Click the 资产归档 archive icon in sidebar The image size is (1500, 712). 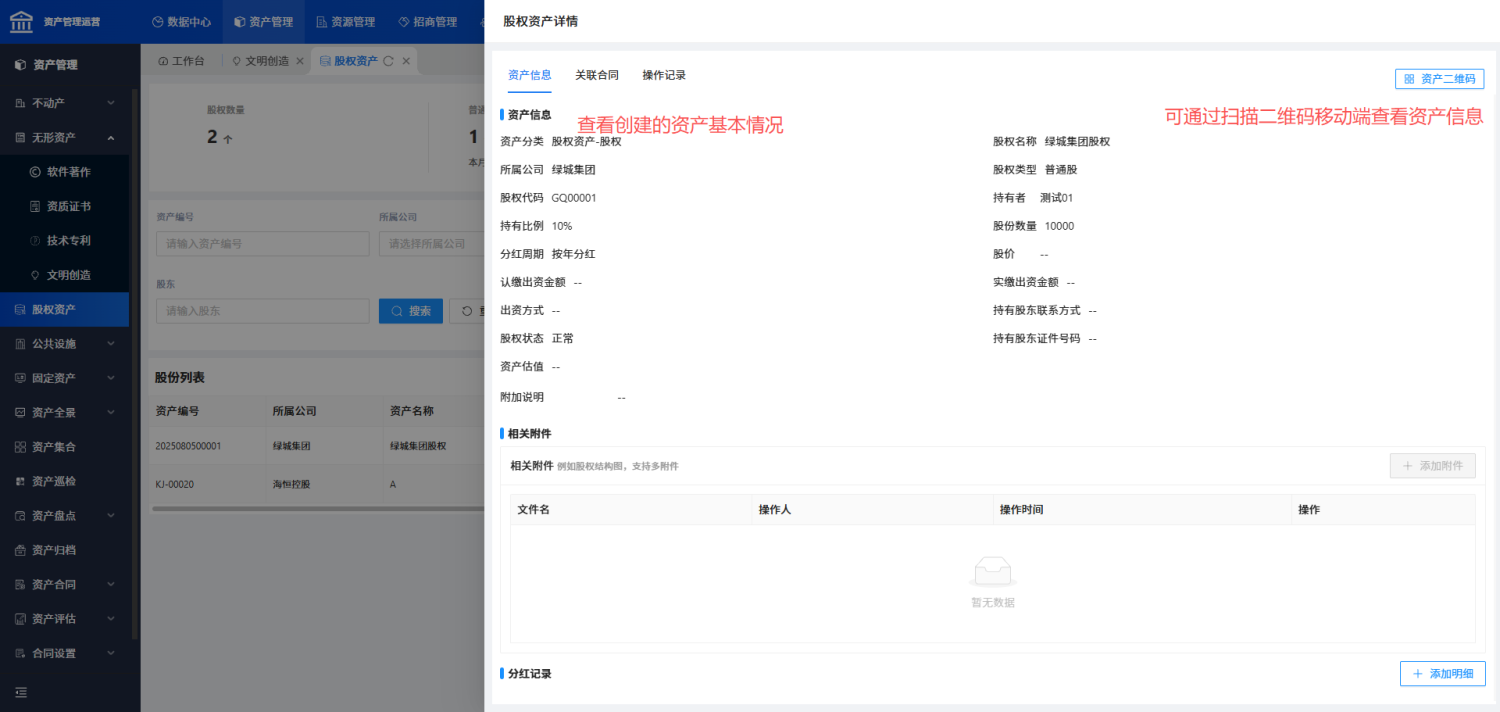click(x=20, y=550)
